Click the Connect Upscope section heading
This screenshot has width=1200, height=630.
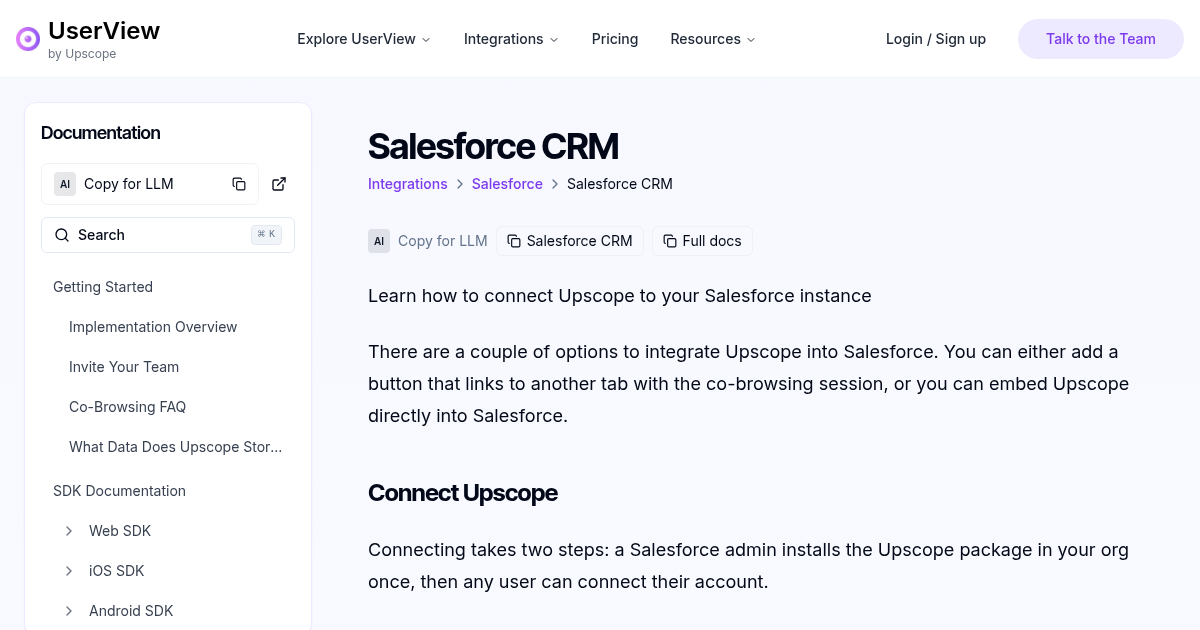(463, 493)
